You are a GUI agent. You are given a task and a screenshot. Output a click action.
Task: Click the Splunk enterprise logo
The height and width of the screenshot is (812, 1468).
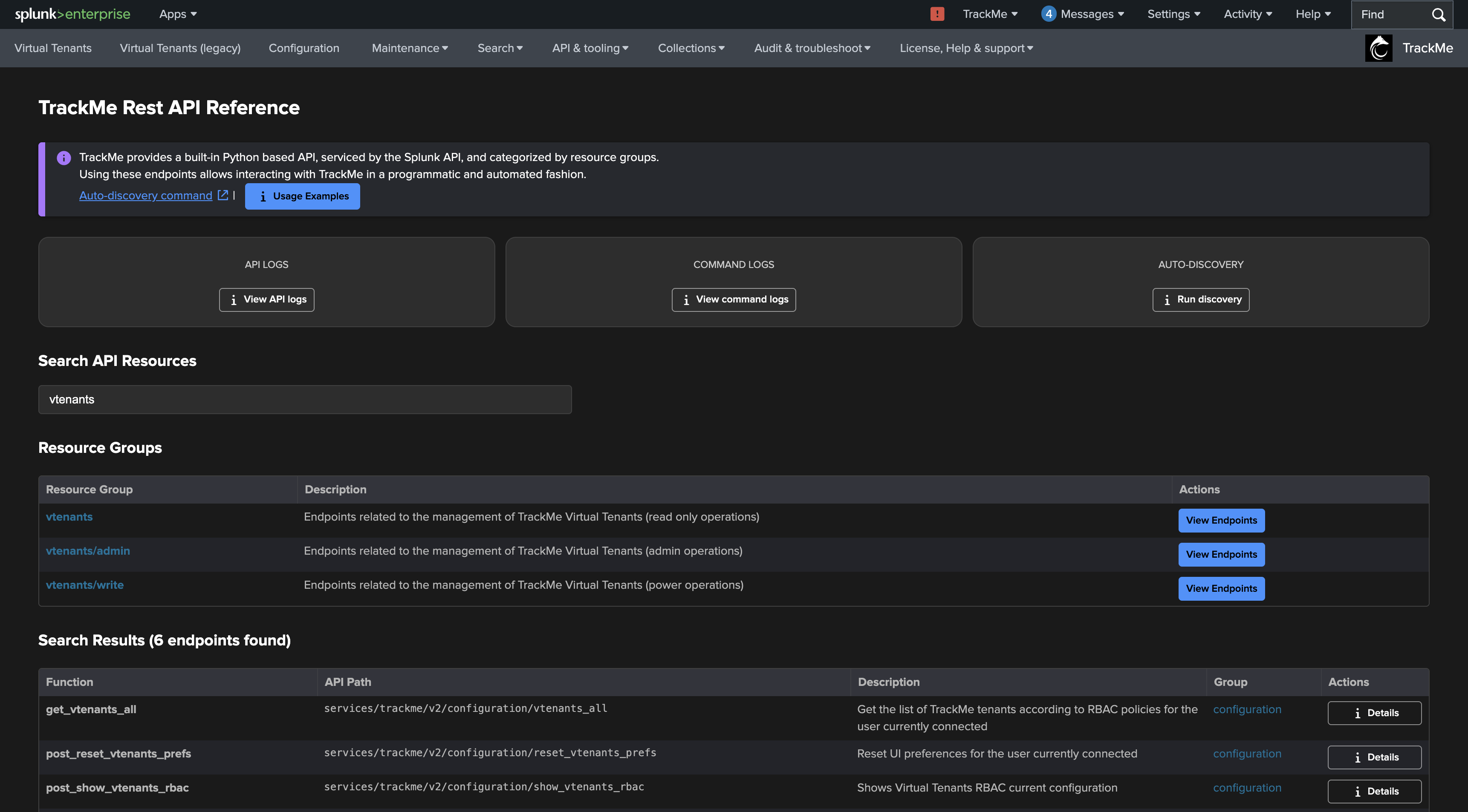[x=72, y=14]
